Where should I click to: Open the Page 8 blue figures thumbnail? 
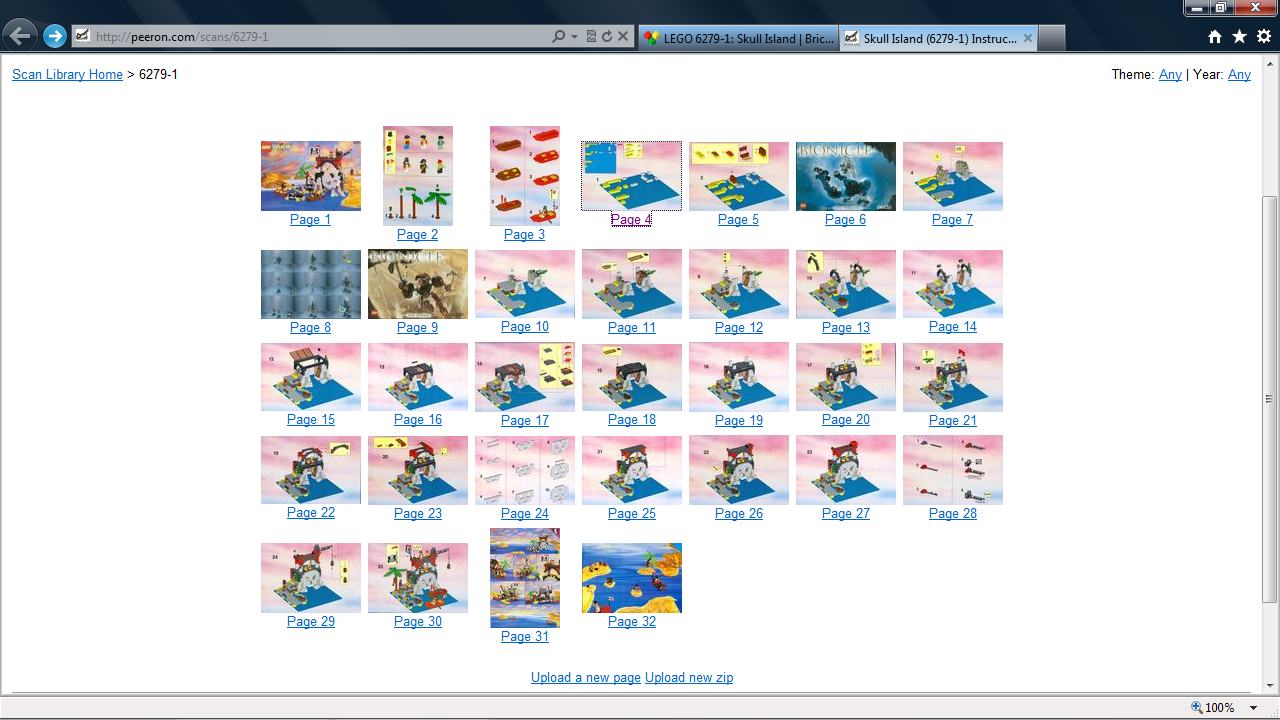pos(311,284)
